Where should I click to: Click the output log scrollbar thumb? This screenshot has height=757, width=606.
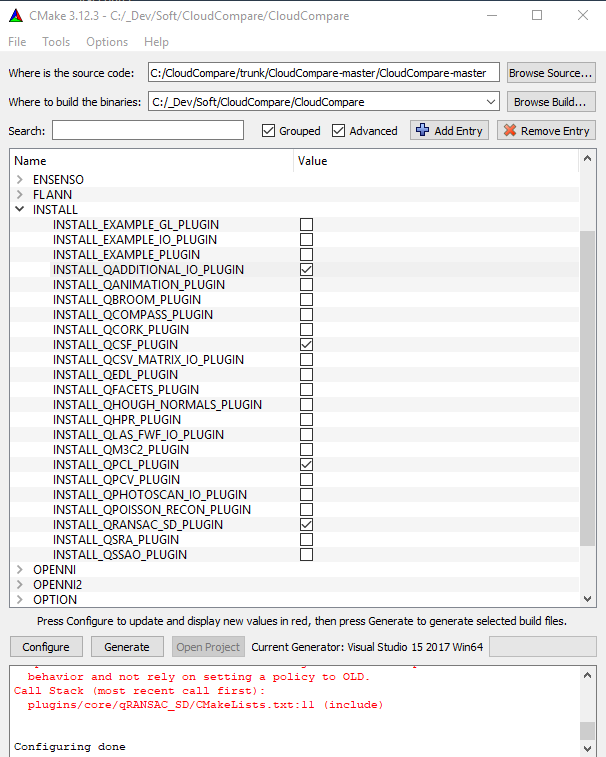coord(587,731)
